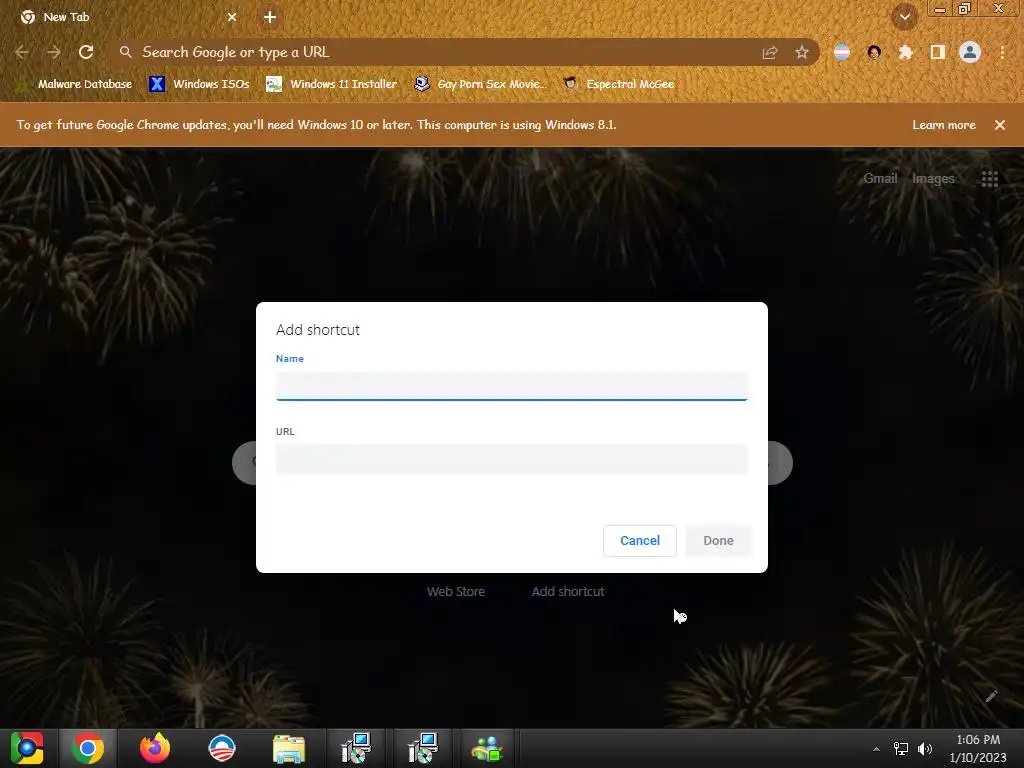Open the clock showing 1:06 PM
The height and width of the screenshot is (768, 1024).
[978, 748]
